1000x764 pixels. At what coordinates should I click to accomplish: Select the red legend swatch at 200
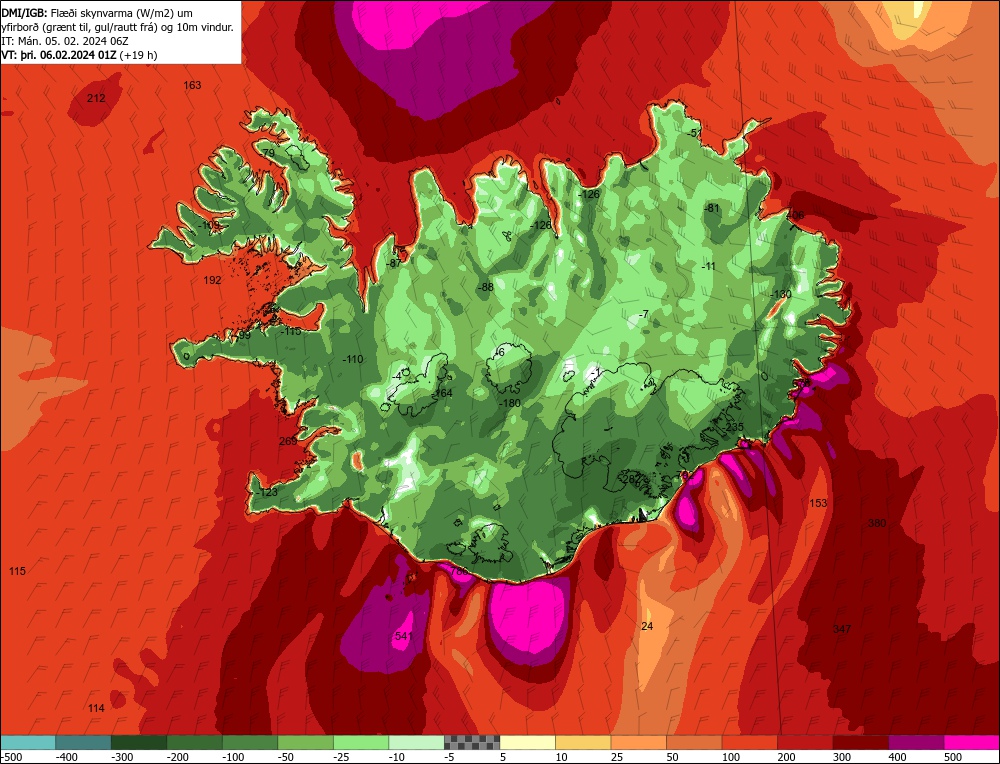pos(805,742)
